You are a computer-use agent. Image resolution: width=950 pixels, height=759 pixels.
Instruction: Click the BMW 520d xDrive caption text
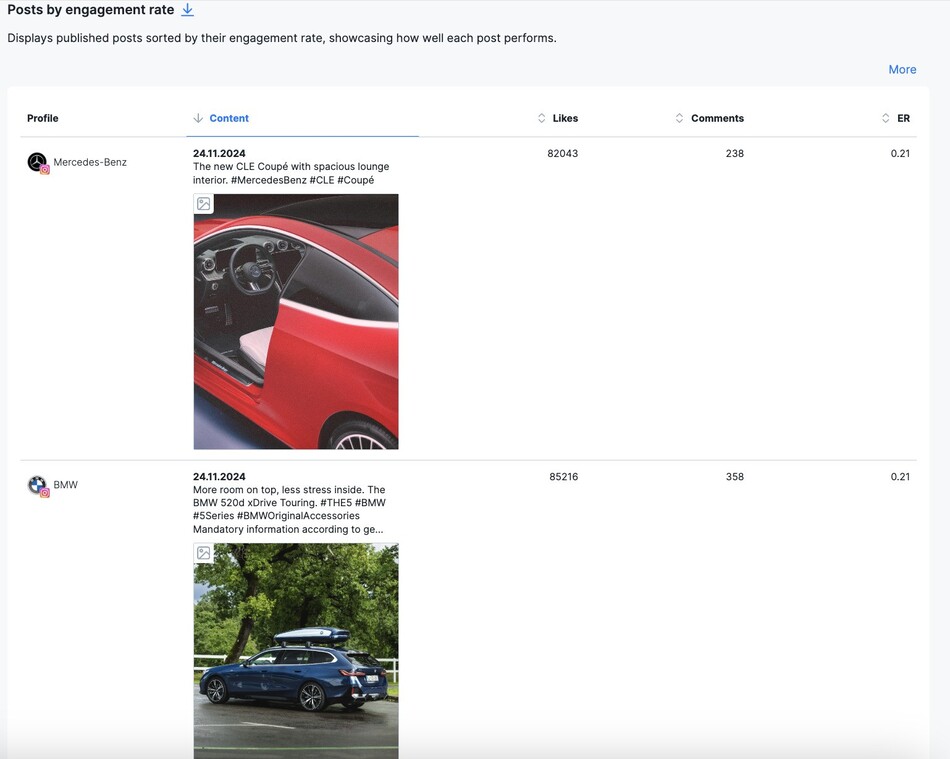pos(290,509)
